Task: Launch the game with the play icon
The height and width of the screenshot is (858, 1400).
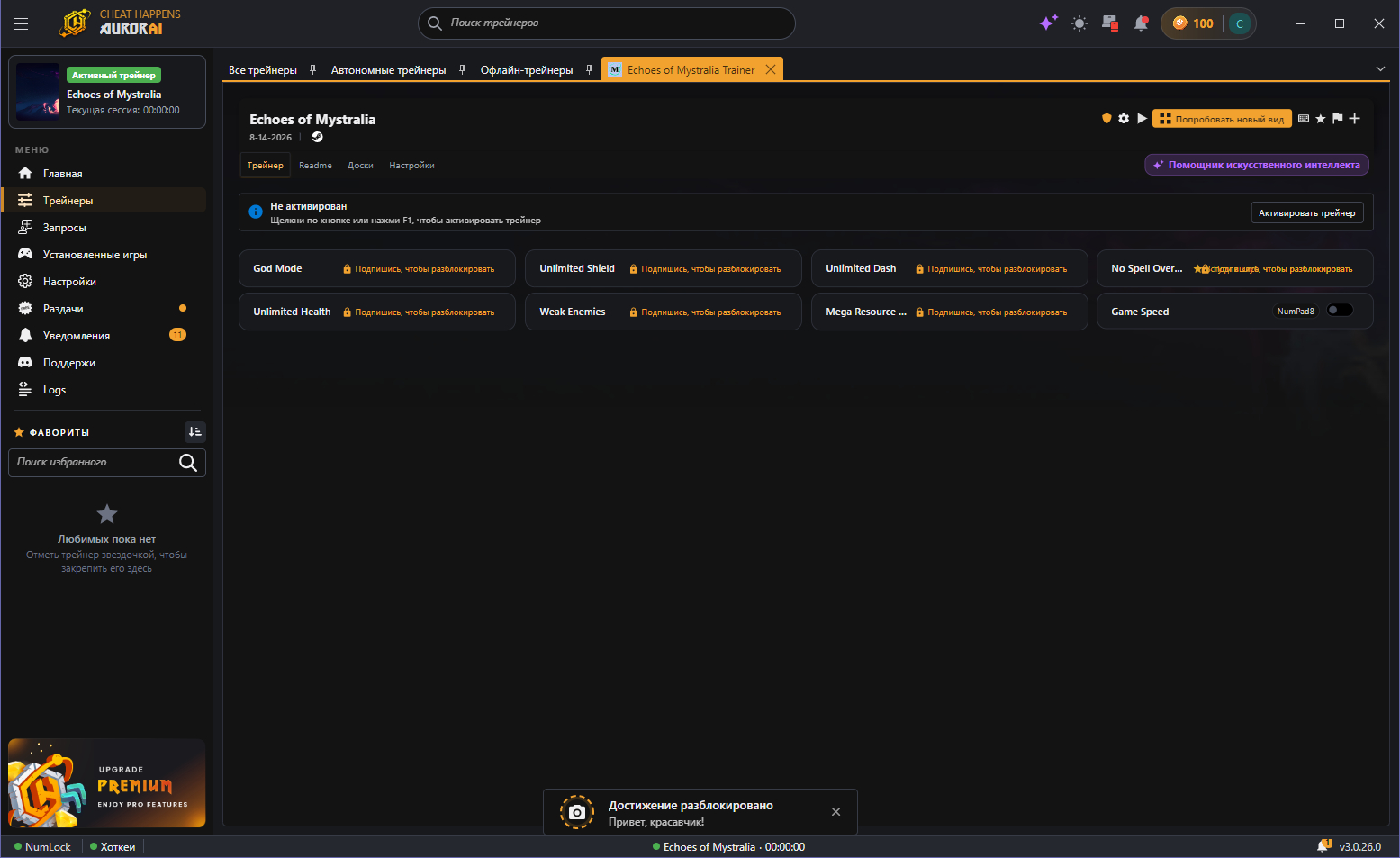Action: [x=1142, y=118]
